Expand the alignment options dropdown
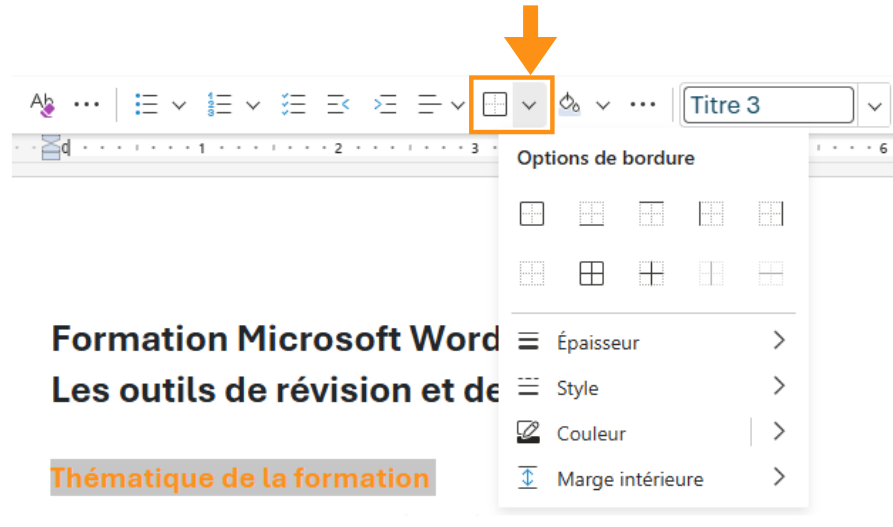 [457, 105]
